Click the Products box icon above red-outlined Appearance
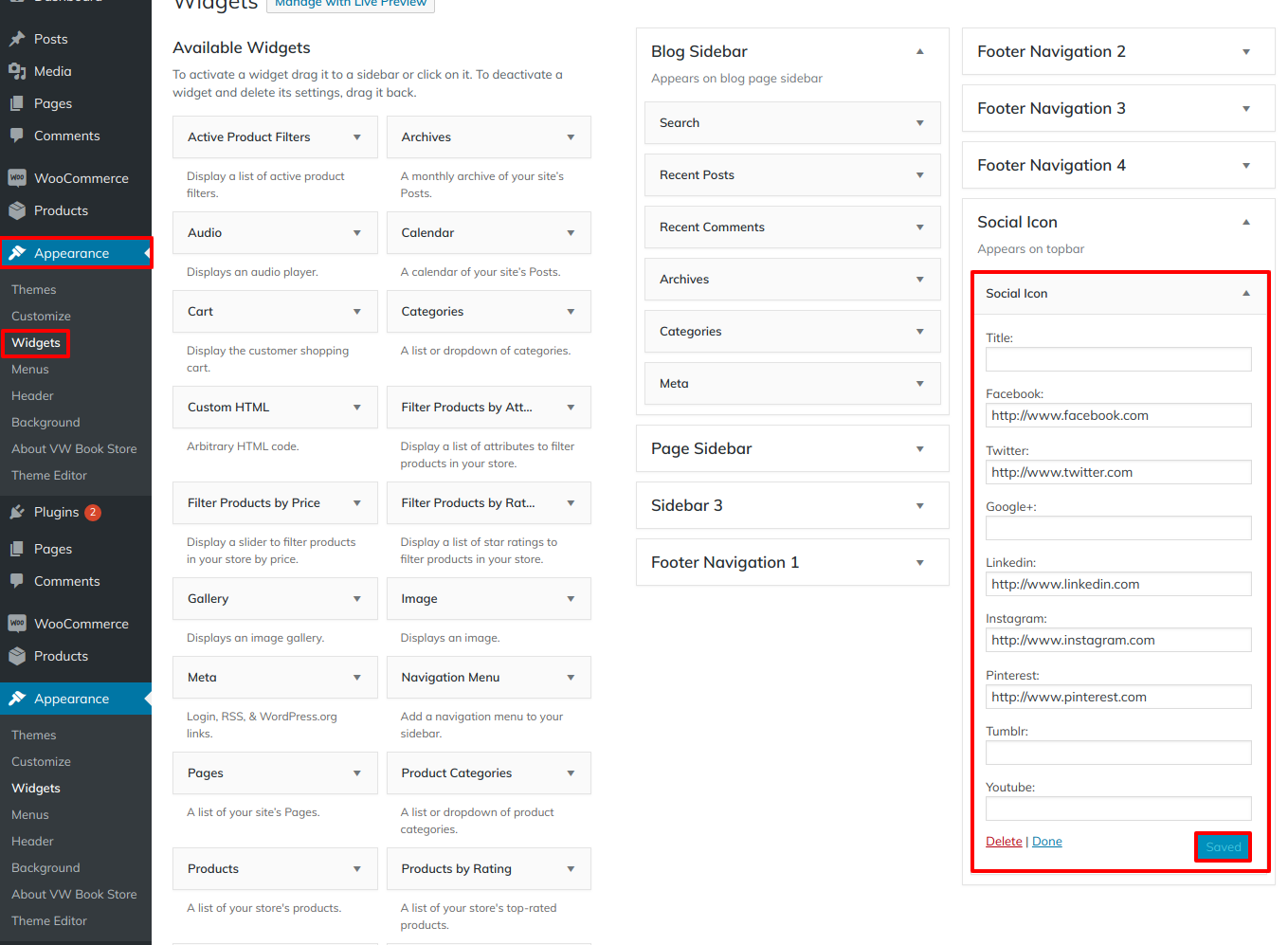The image size is (1288, 945). (16, 210)
